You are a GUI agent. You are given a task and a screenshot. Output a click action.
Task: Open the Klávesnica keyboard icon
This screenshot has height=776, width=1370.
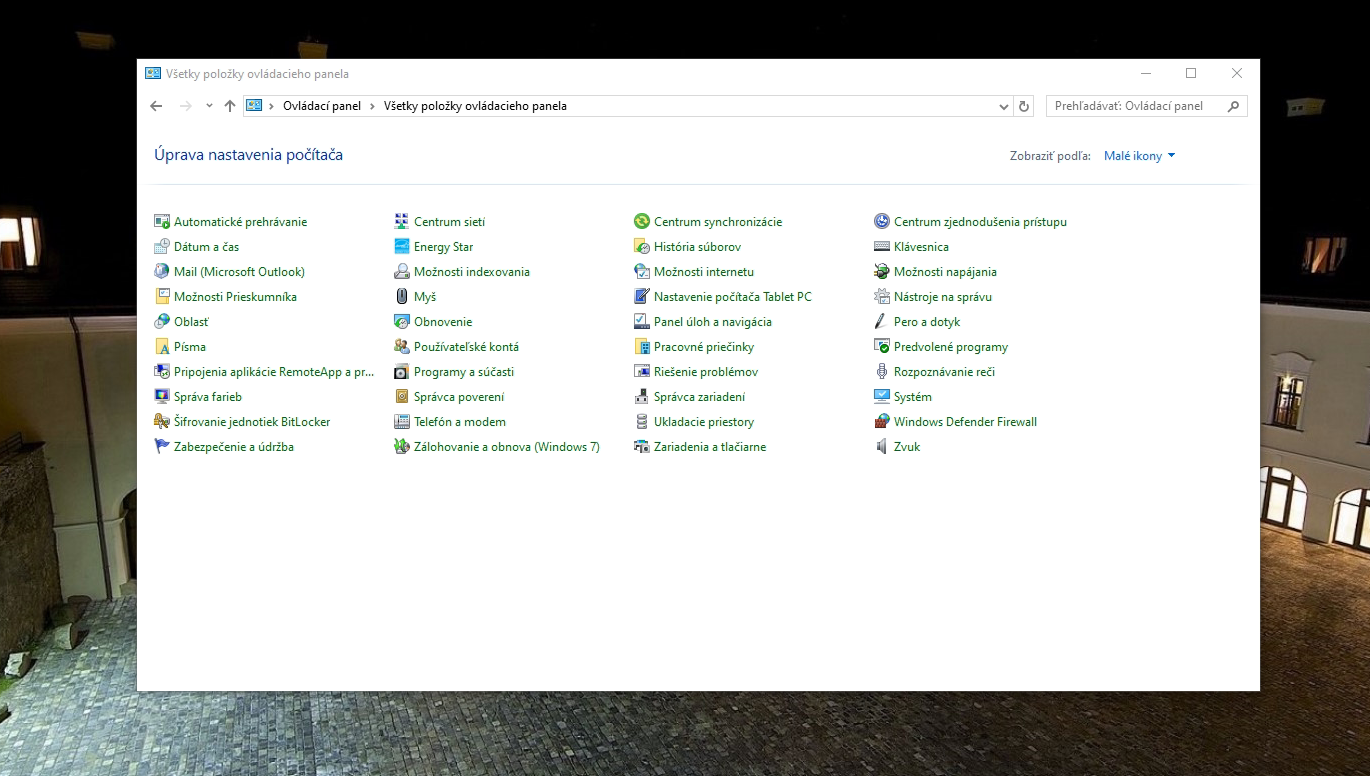click(881, 247)
